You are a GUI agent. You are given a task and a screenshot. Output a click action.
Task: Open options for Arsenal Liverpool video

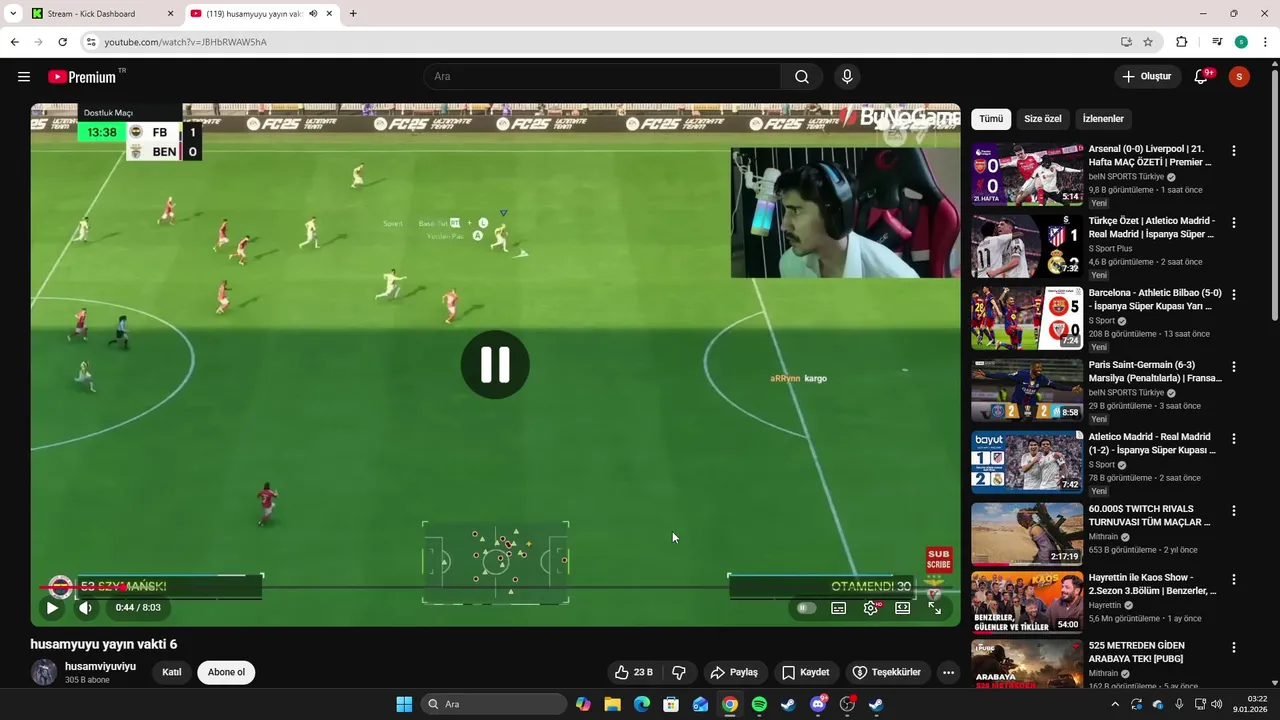[1233, 151]
